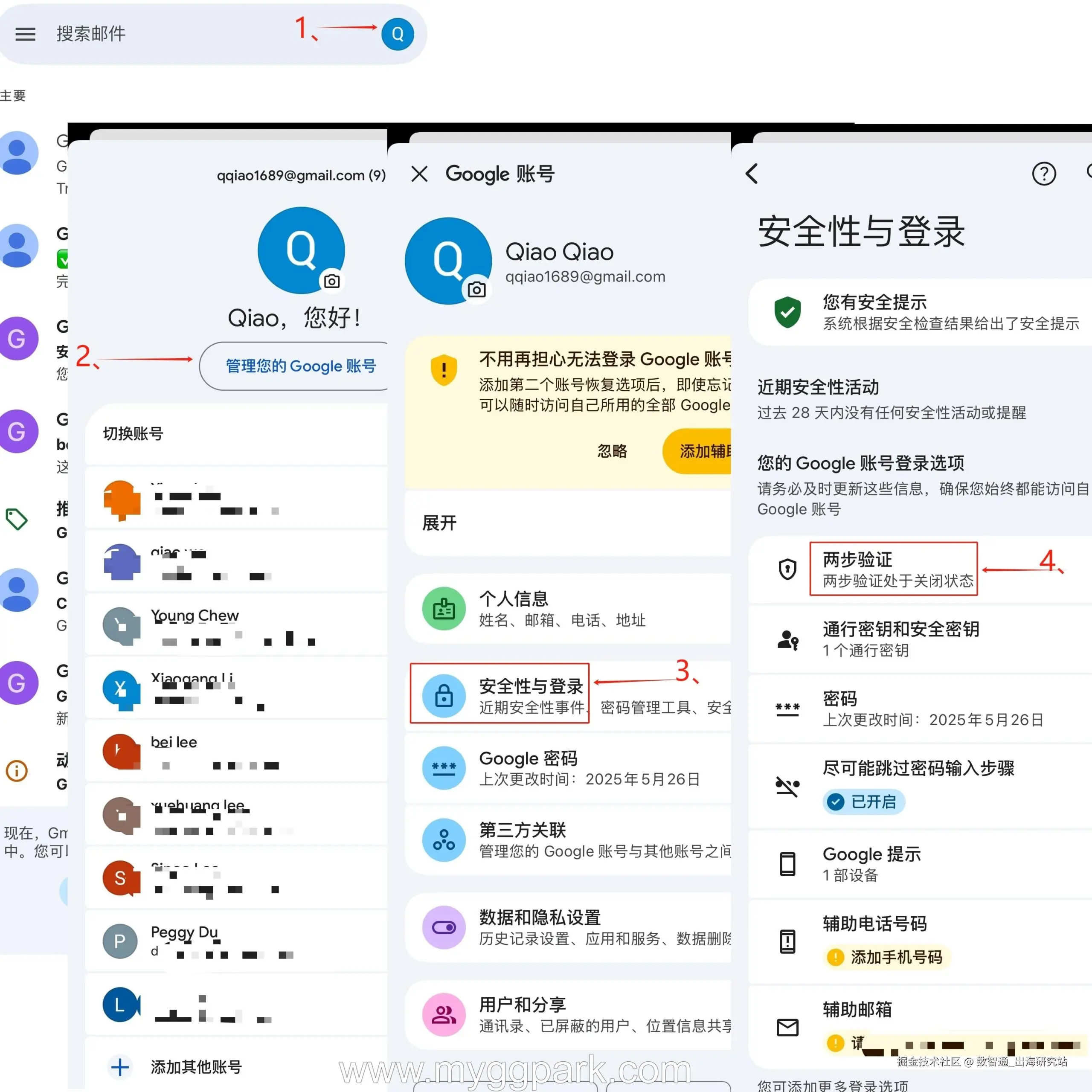Open 密码 last changed entry
The width and height of the screenshot is (1092, 1092).
click(x=920, y=708)
